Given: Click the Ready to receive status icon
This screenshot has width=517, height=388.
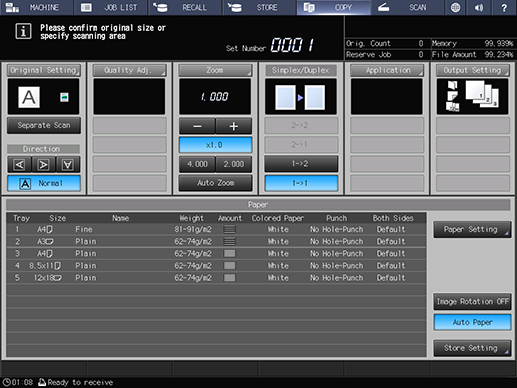Looking at the screenshot, I should [x=42, y=382].
